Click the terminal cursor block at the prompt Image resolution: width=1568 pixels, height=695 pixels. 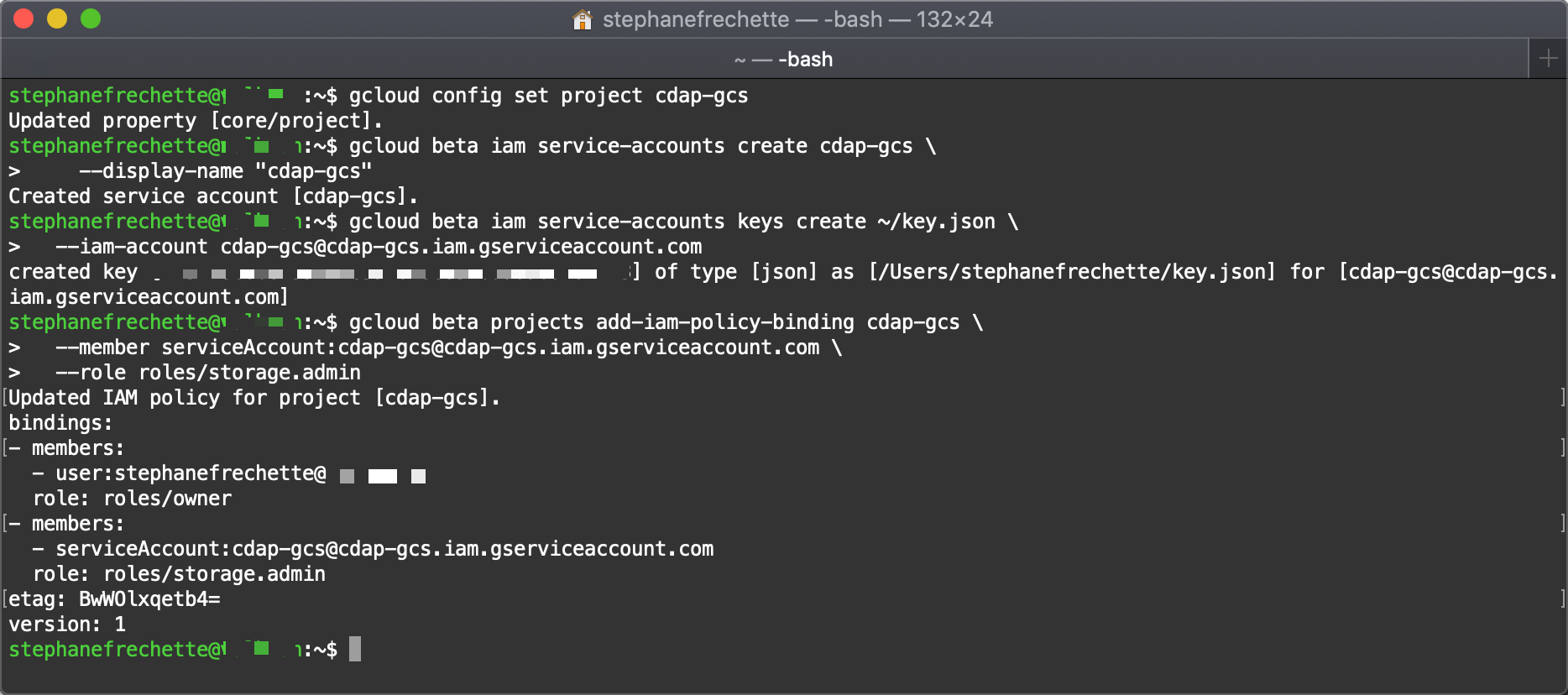pos(355,650)
